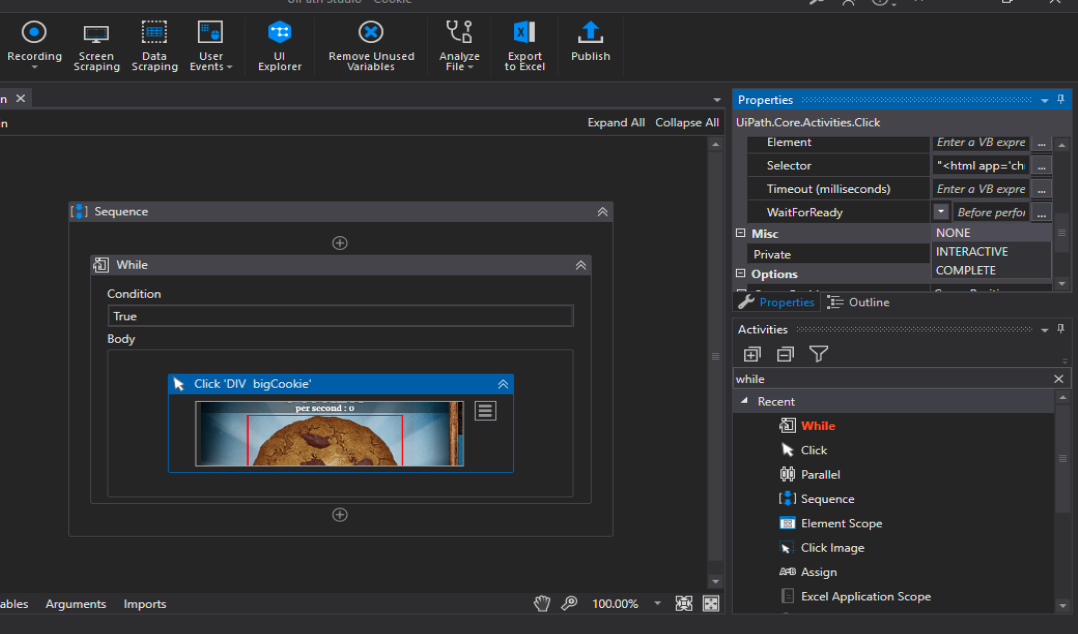The height and width of the screenshot is (634, 1078).
Task: Open Variables panel tab
Action: [x=14, y=604]
